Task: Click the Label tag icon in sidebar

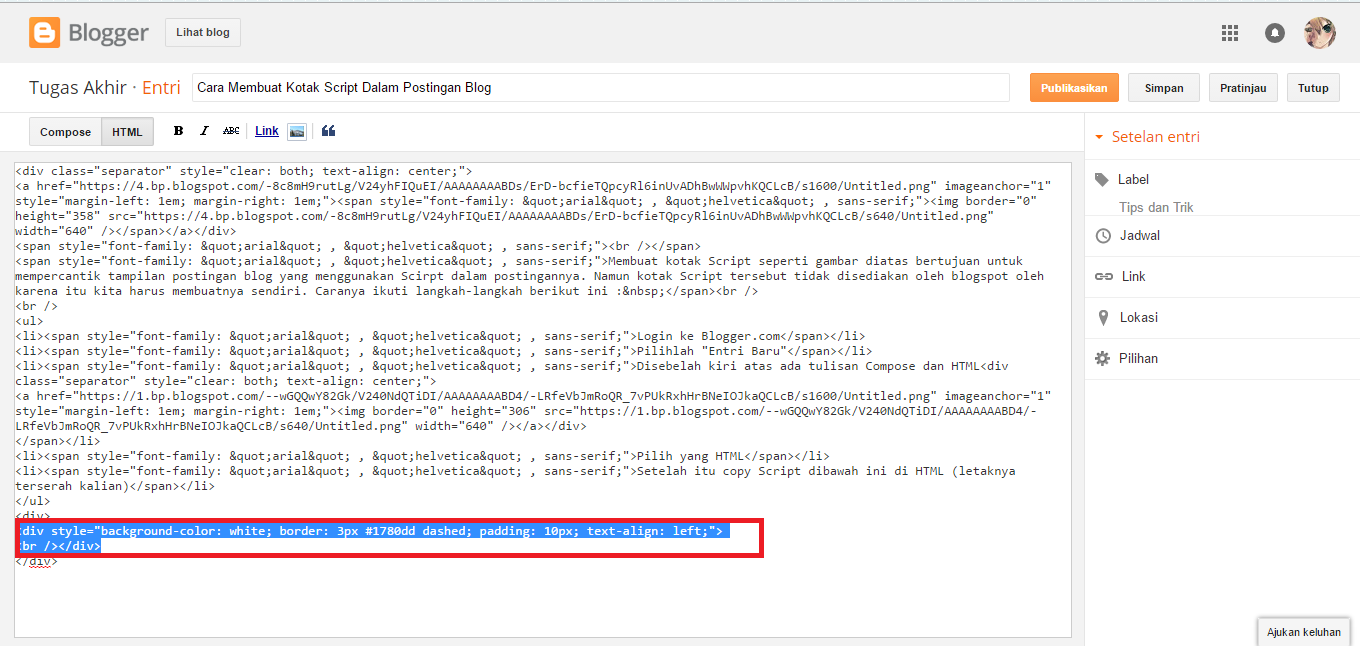Action: pos(1103,180)
